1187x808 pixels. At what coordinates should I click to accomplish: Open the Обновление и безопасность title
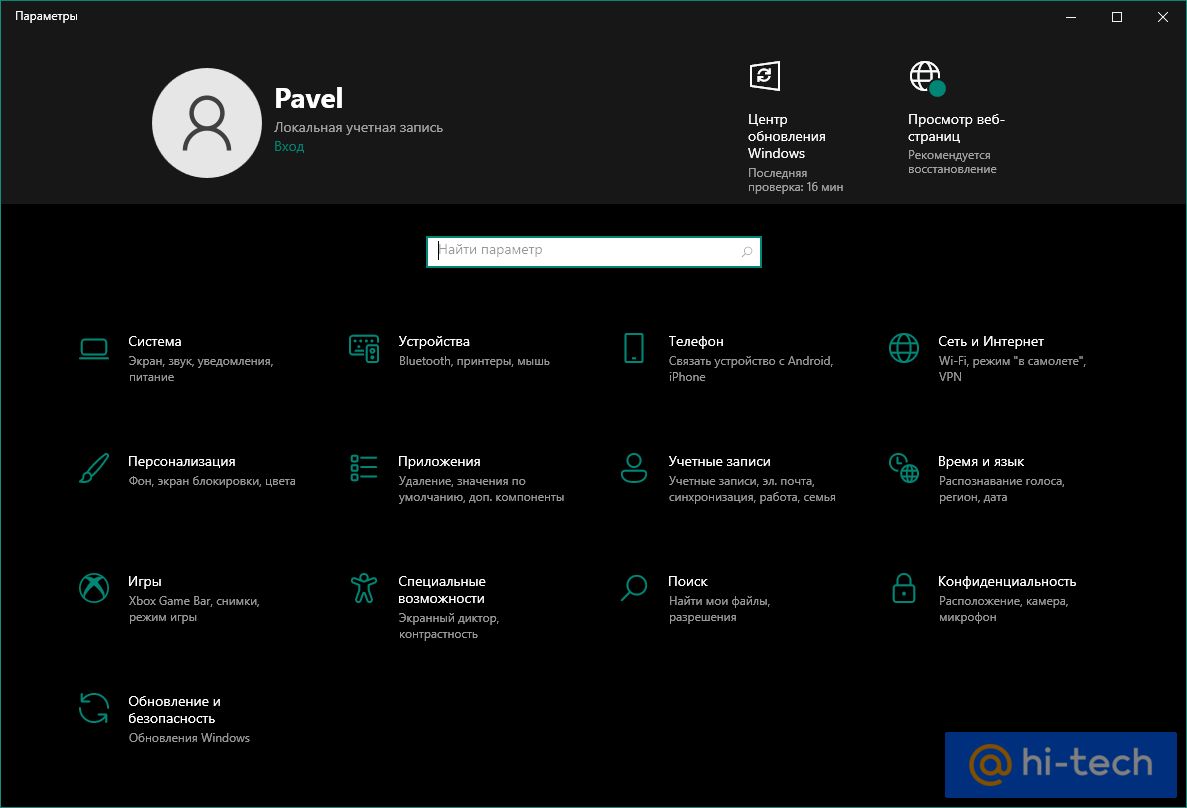(x=174, y=710)
